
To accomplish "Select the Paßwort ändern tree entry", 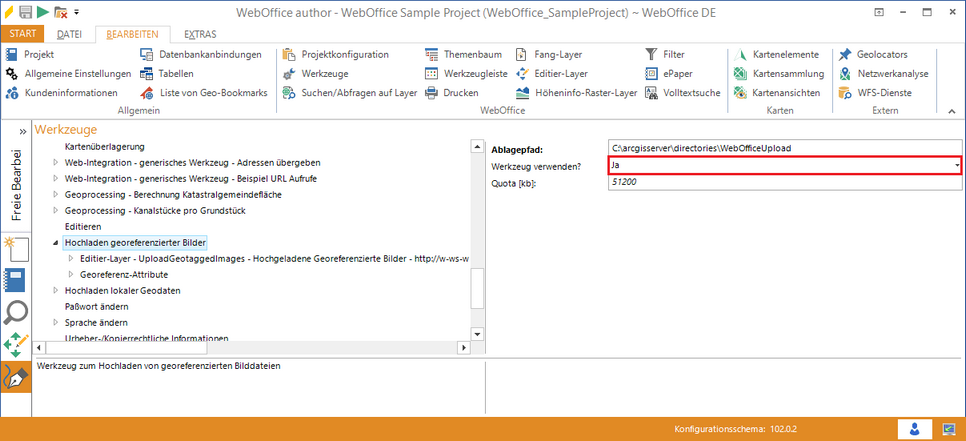I will tap(96, 307).
